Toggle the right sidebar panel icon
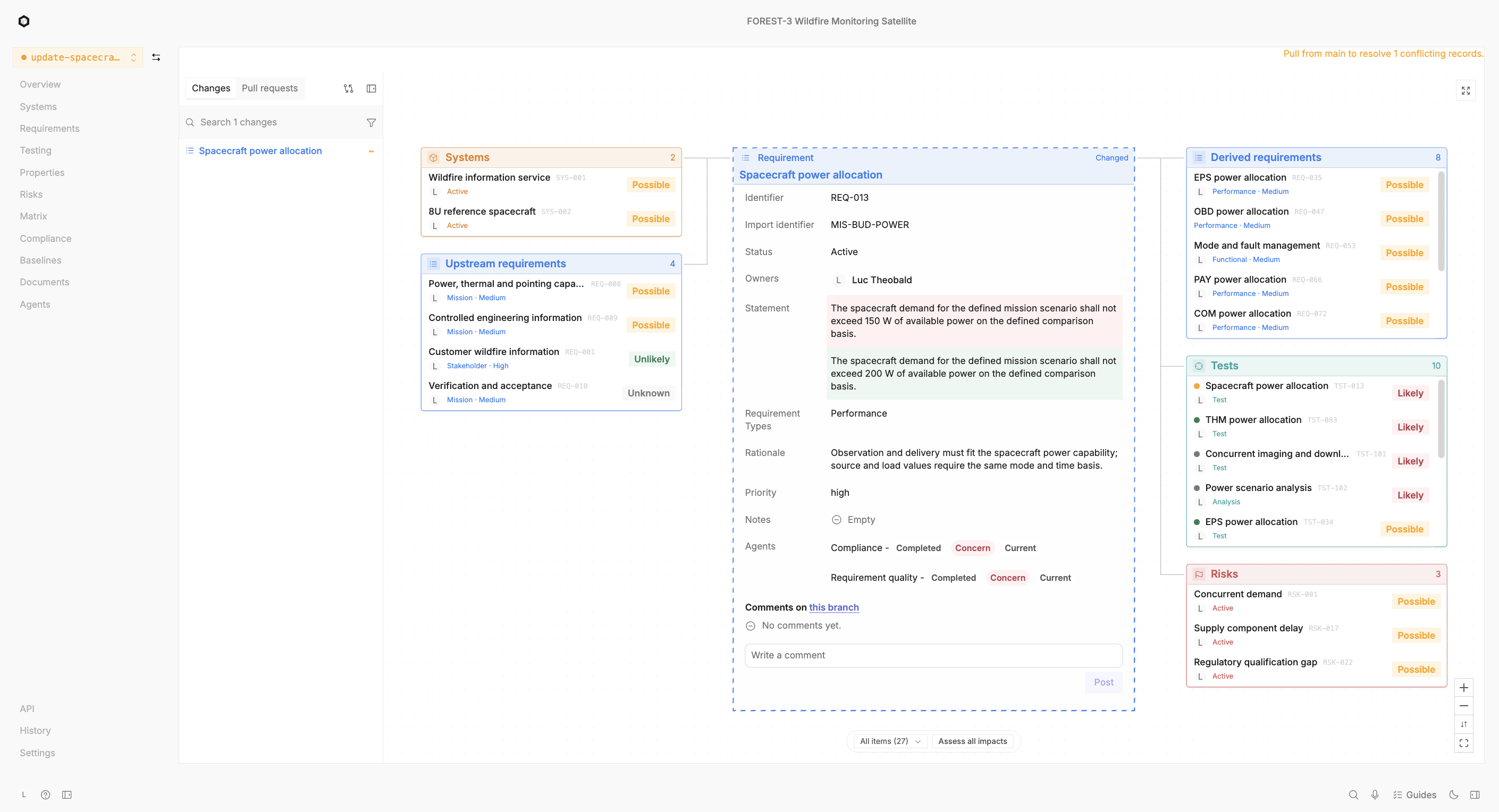Image resolution: width=1499 pixels, height=812 pixels. 1475,794
